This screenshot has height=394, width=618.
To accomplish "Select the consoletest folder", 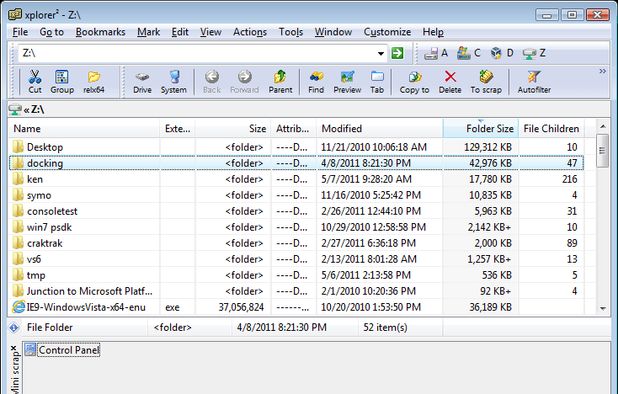I will 296,211.
